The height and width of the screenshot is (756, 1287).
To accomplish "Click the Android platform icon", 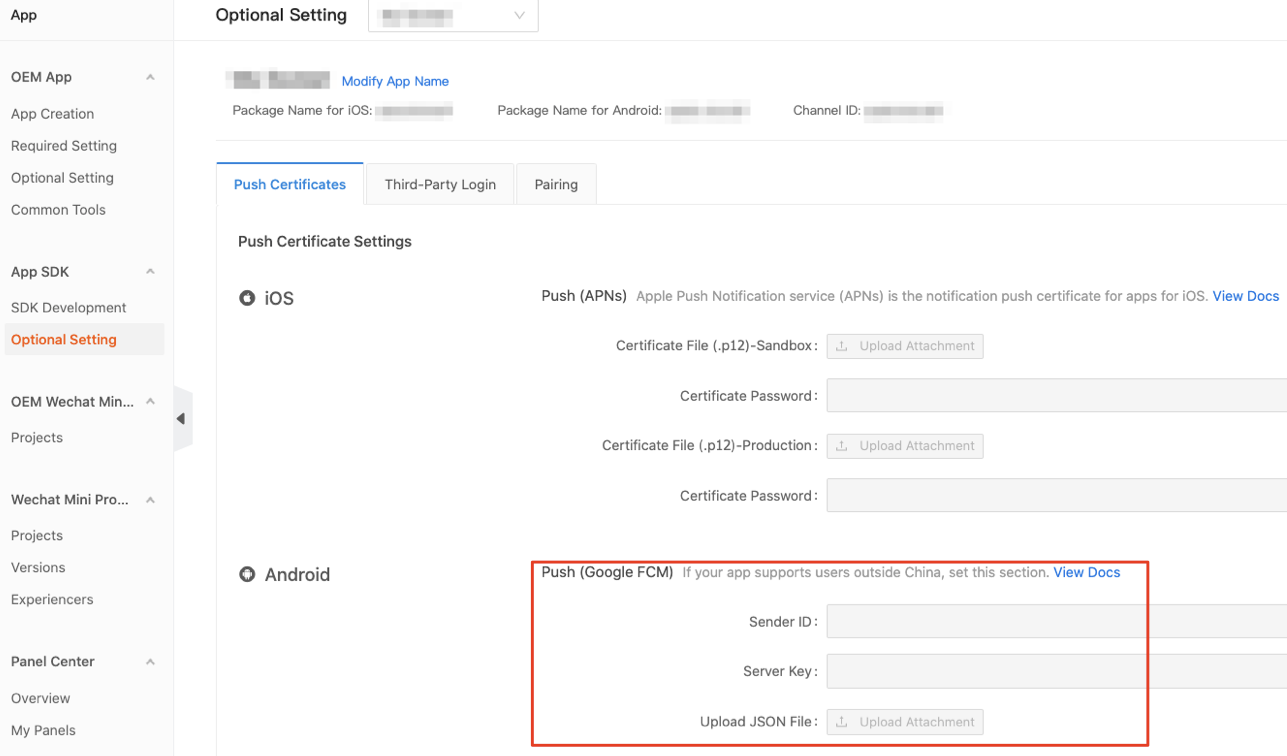I will (247, 574).
